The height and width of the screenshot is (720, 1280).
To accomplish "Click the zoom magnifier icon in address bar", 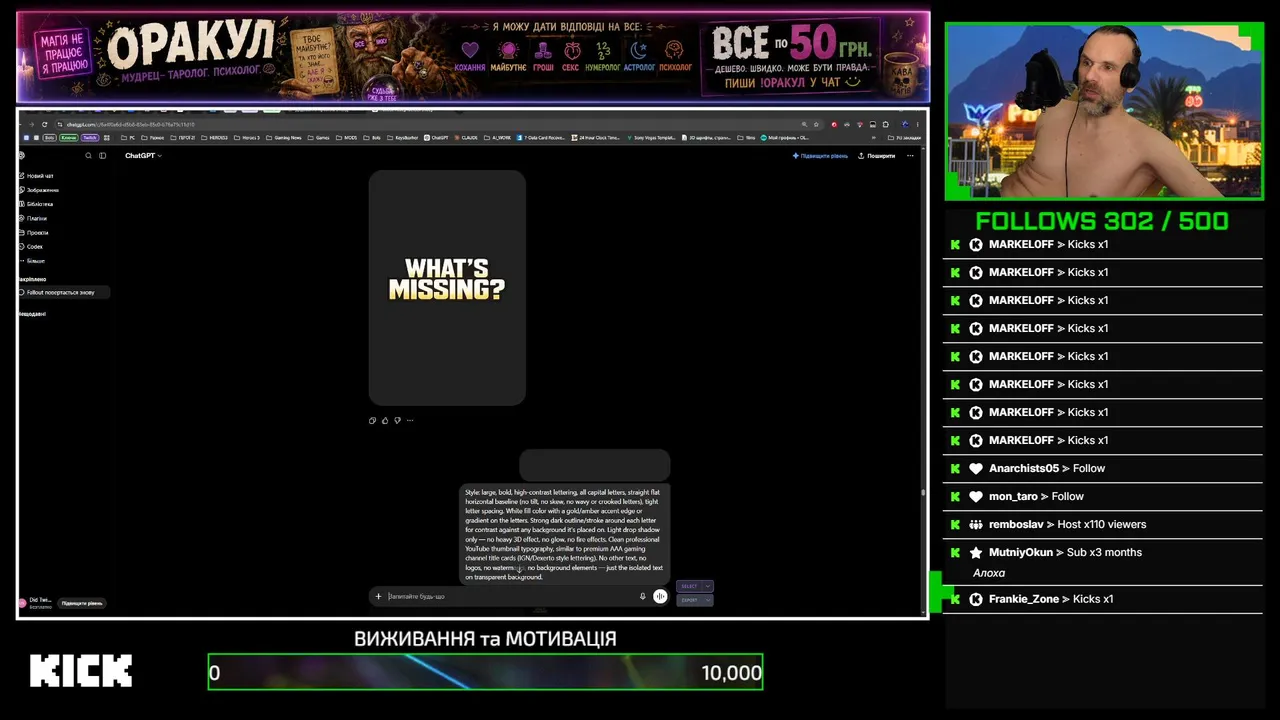I will 803,124.
